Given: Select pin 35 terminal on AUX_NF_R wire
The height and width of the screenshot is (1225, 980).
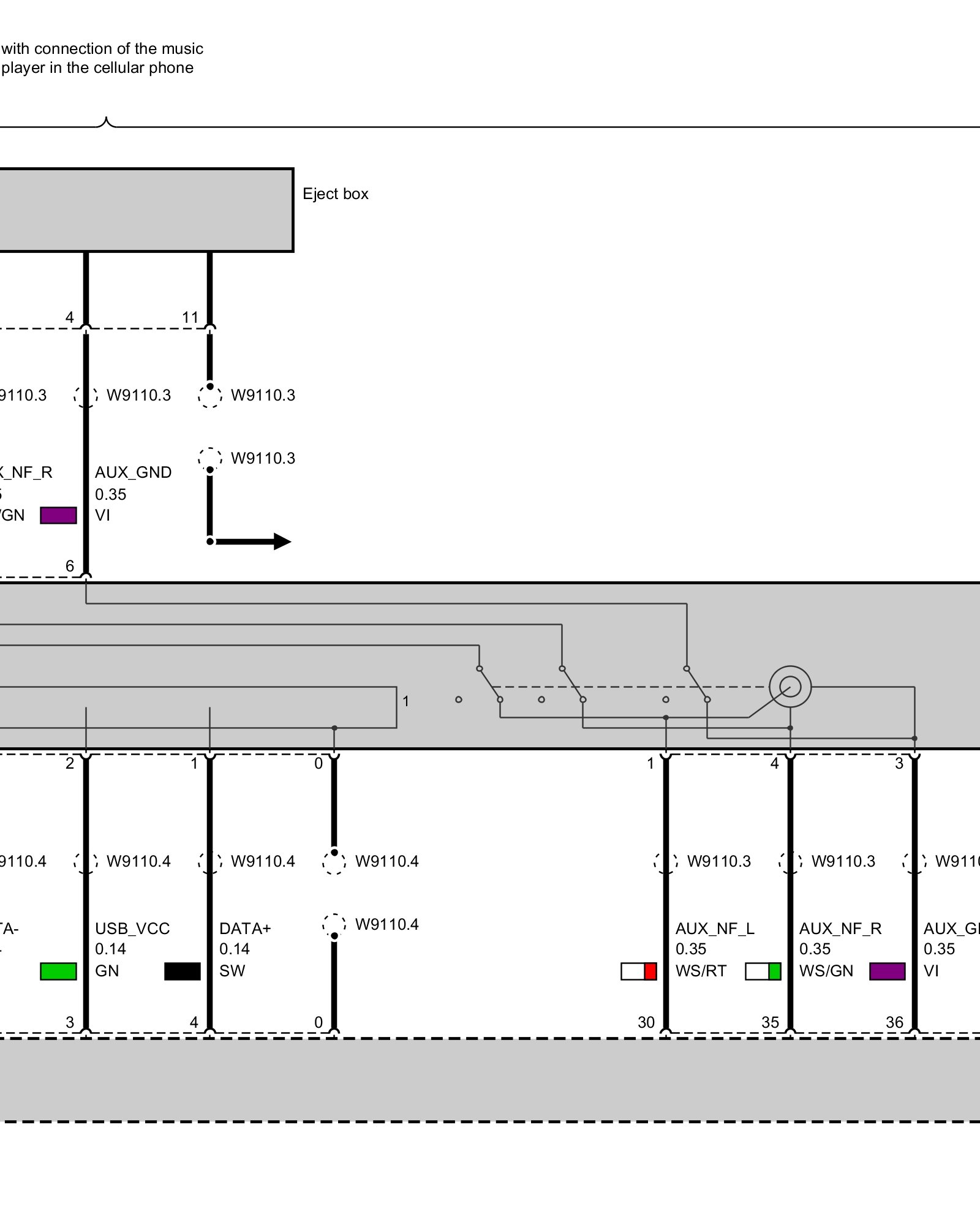Looking at the screenshot, I should click(790, 1033).
